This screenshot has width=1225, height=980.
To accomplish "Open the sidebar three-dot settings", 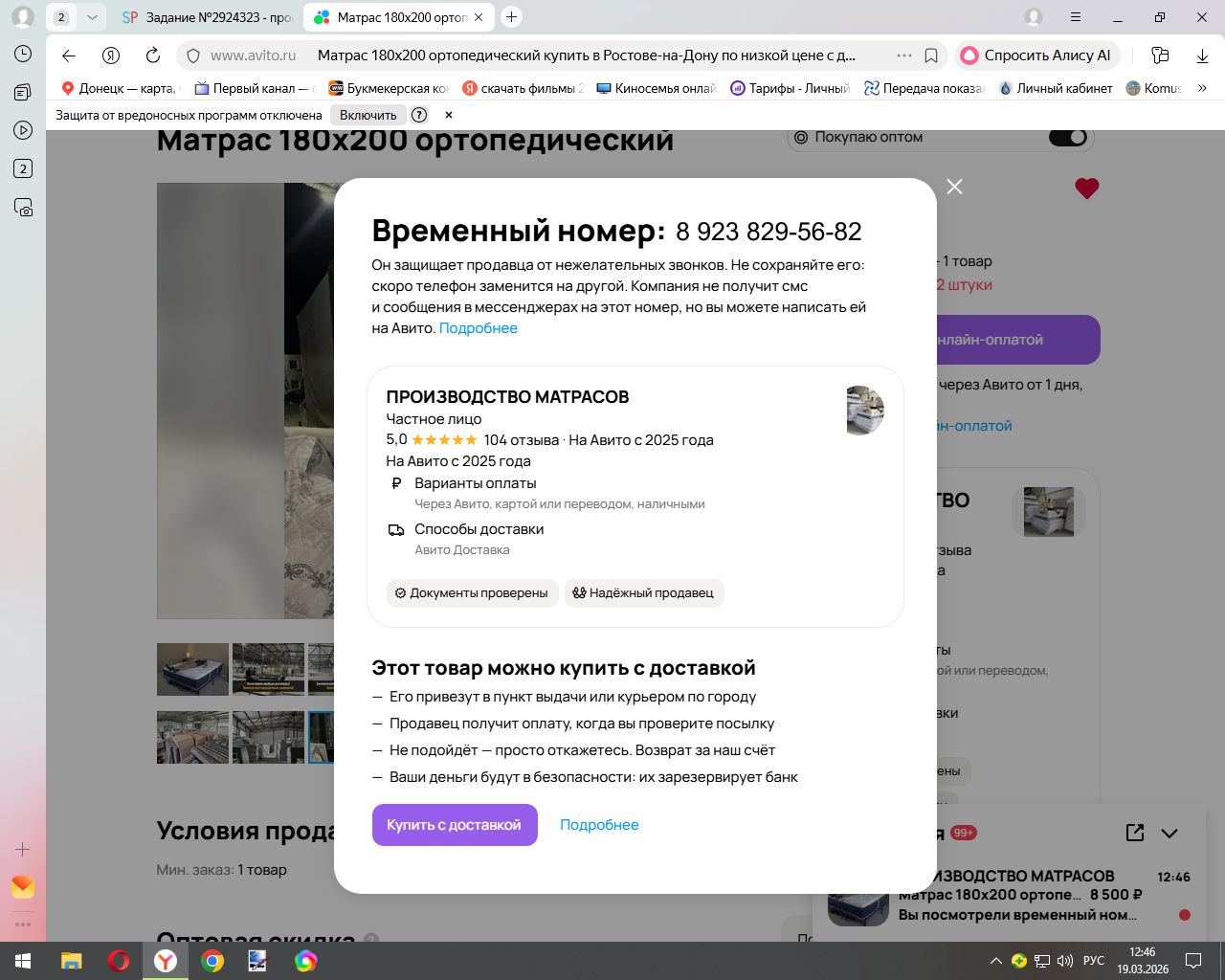I will click(x=23, y=924).
